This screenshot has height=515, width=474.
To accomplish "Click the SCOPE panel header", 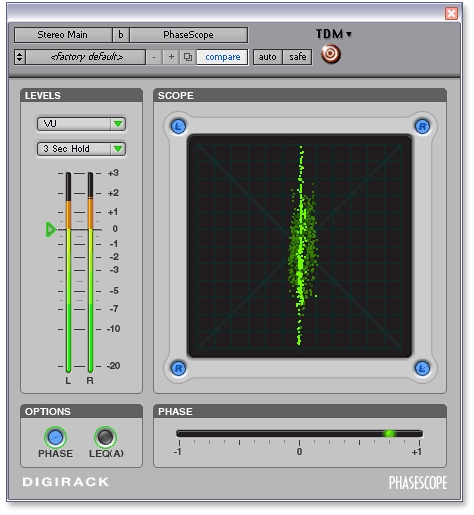I will pyautogui.click(x=300, y=95).
